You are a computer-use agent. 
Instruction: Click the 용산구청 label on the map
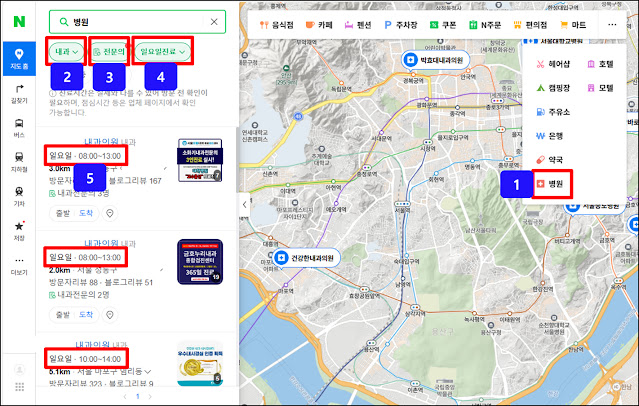(x=490, y=332)
